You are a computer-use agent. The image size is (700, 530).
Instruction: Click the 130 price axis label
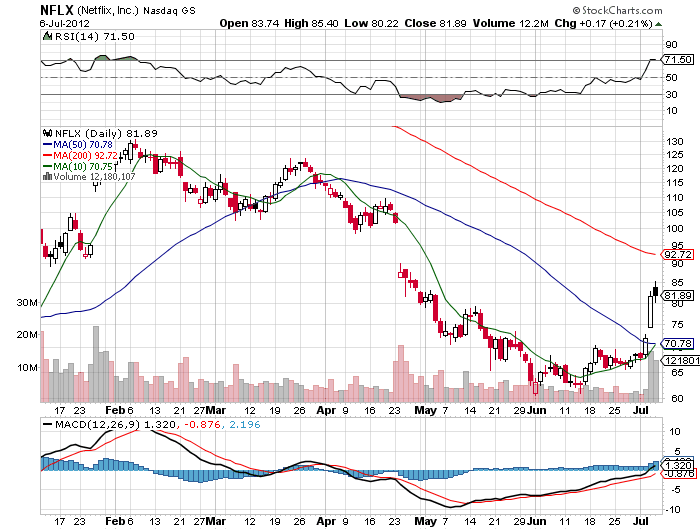pyautogui.click(x=675, y=142)
